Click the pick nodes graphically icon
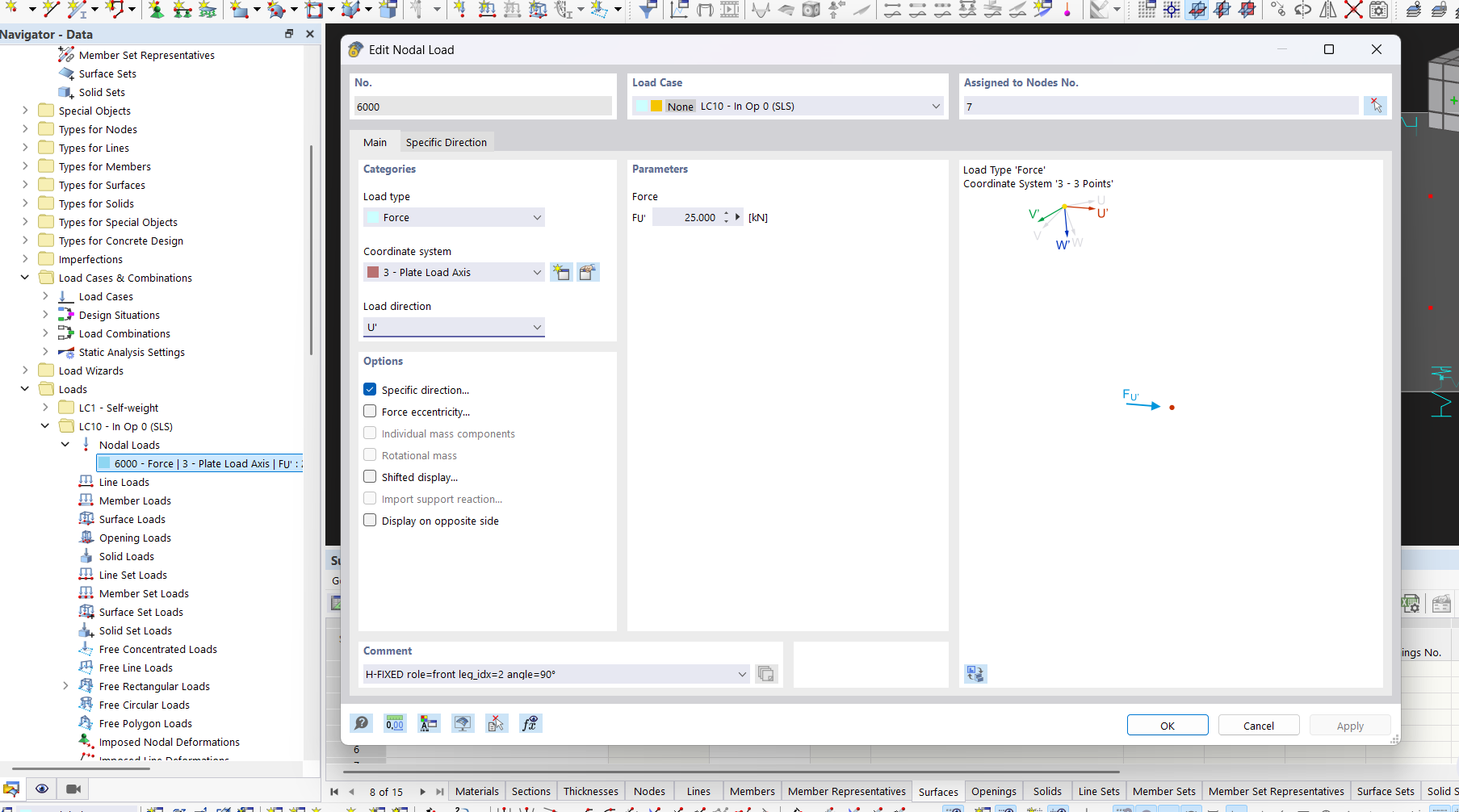This screenshot has width=1459, height=812. [1375, 106]
